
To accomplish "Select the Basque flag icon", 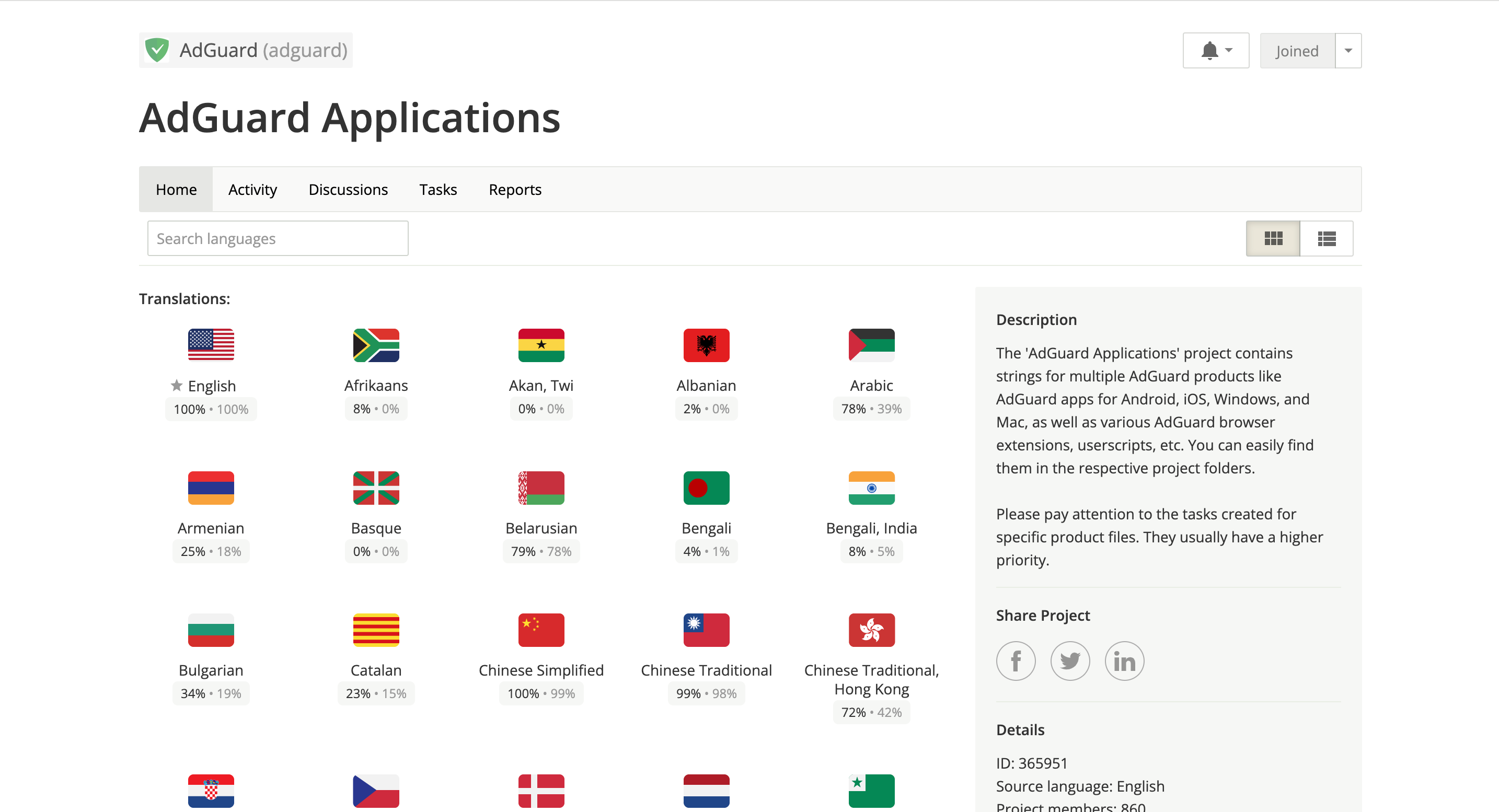I will coord(376,488).
